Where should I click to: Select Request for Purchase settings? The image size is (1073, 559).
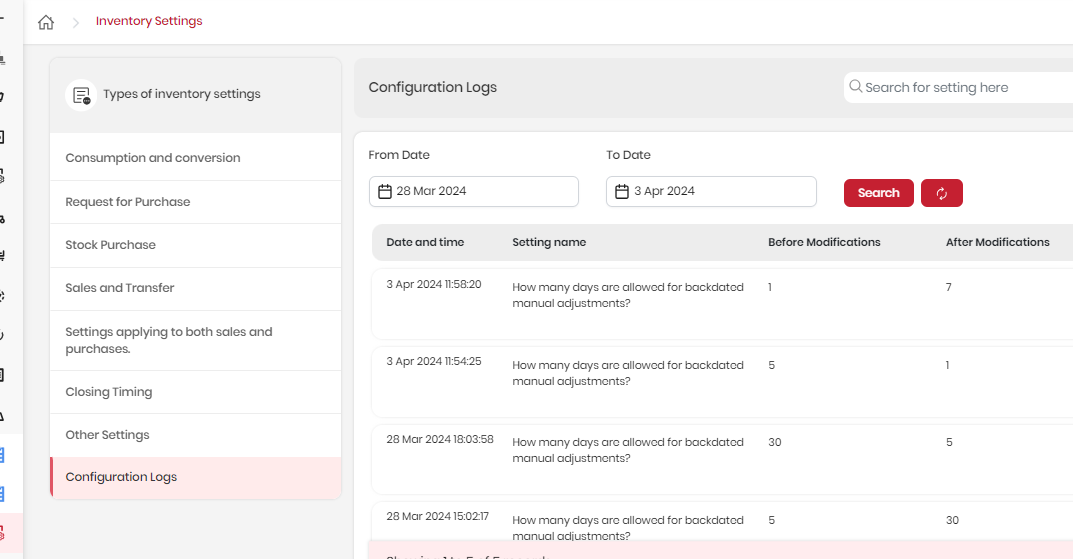[196, 202]
